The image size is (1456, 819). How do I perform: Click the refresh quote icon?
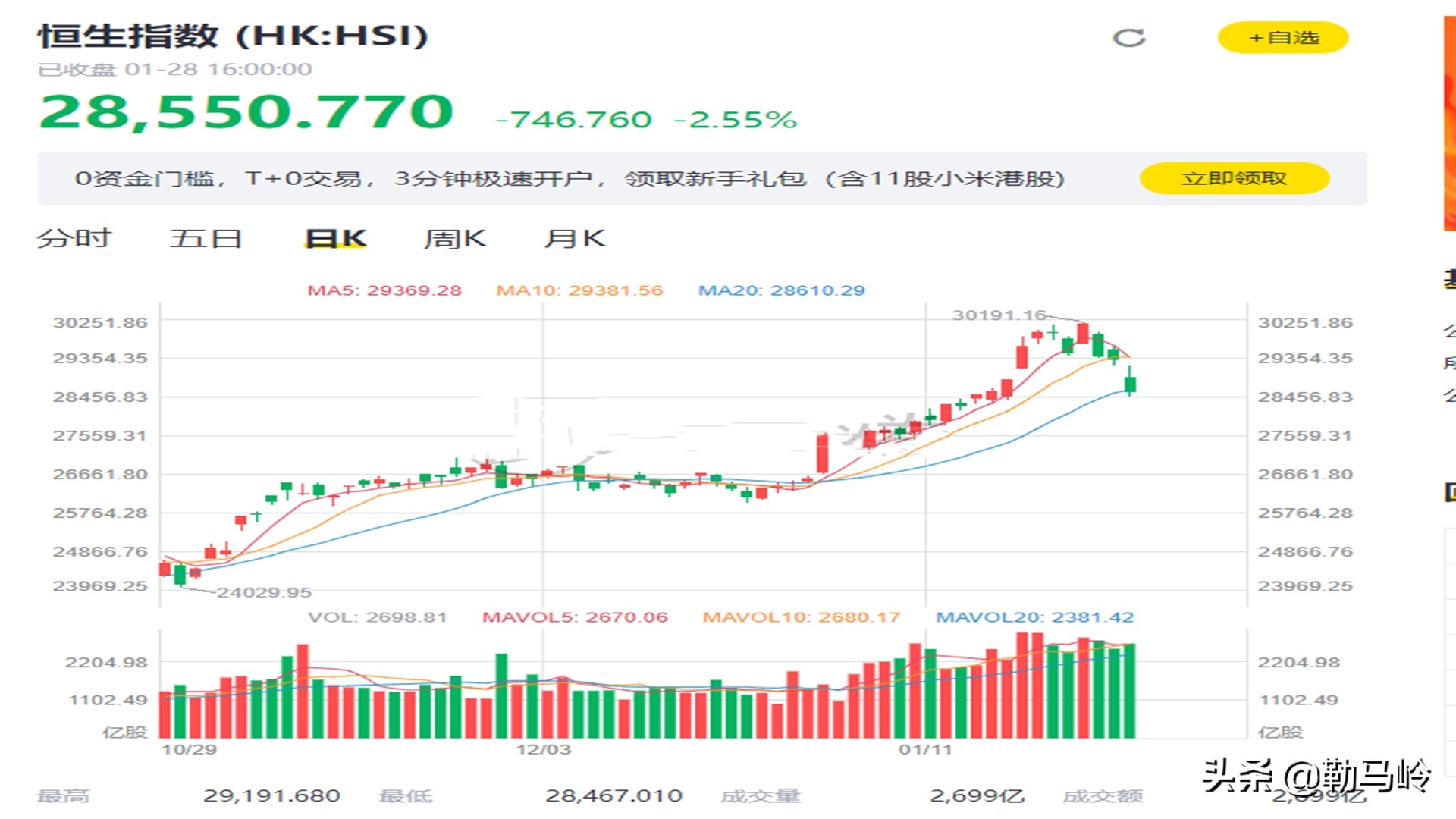1128,38
